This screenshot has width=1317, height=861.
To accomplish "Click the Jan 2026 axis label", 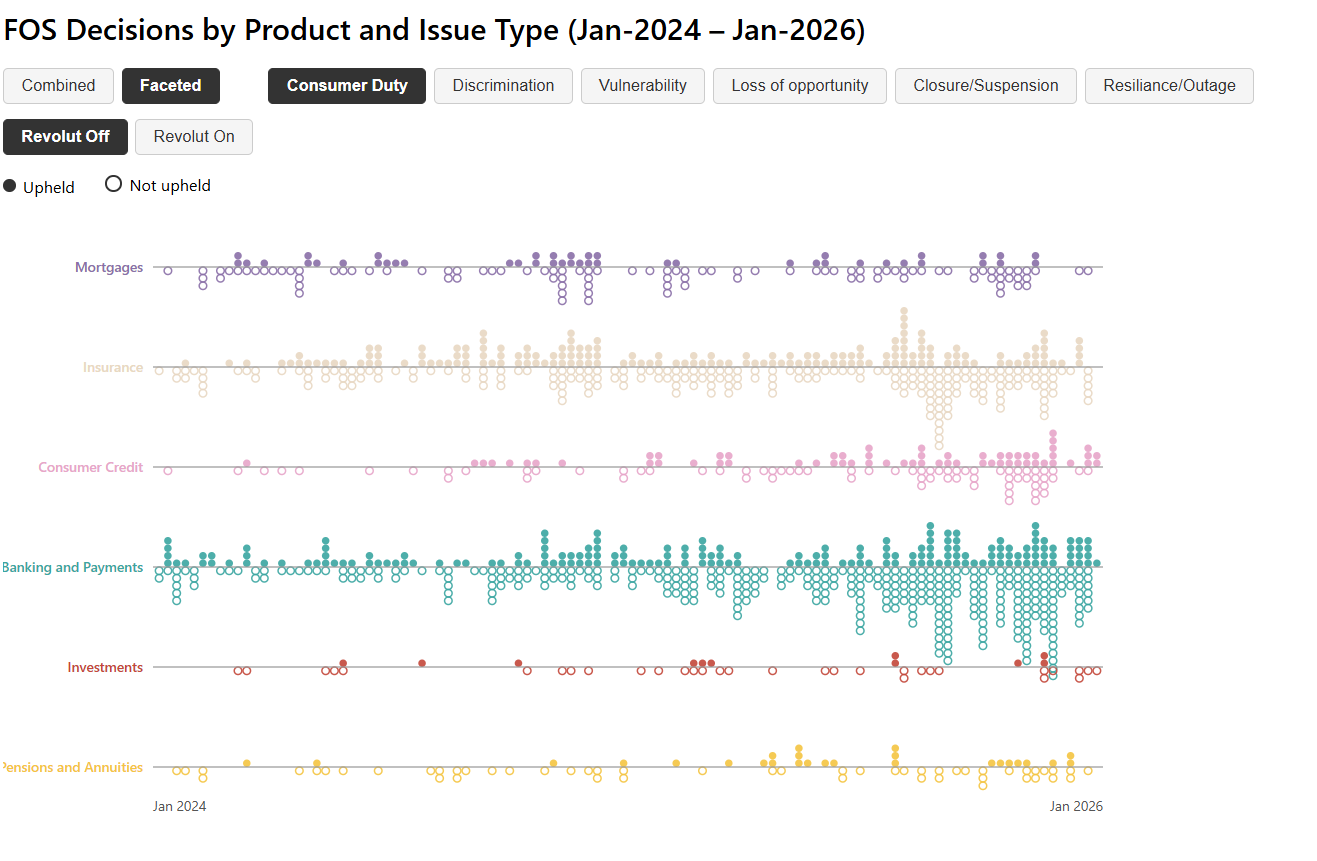I will tap(1076, 806).
